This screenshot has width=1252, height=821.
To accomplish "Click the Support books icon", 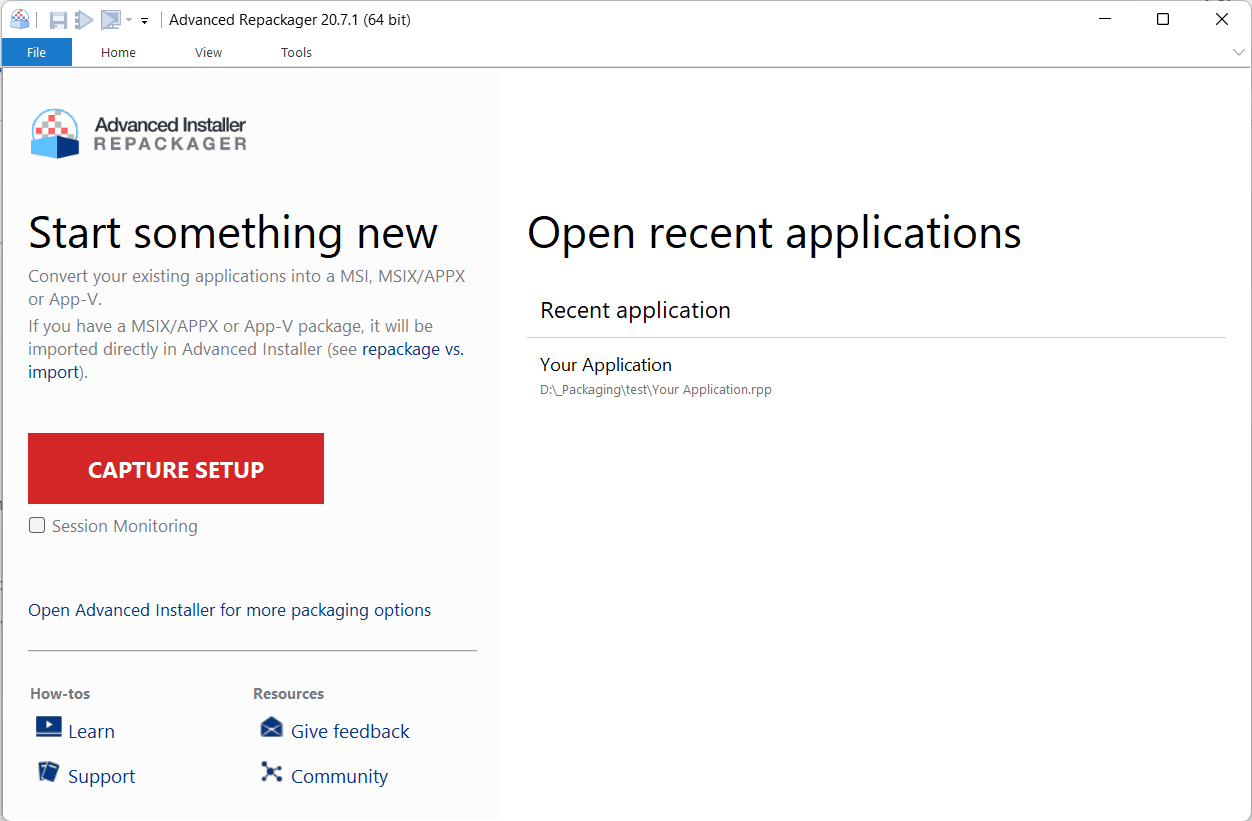I will [x=48, y=771].
